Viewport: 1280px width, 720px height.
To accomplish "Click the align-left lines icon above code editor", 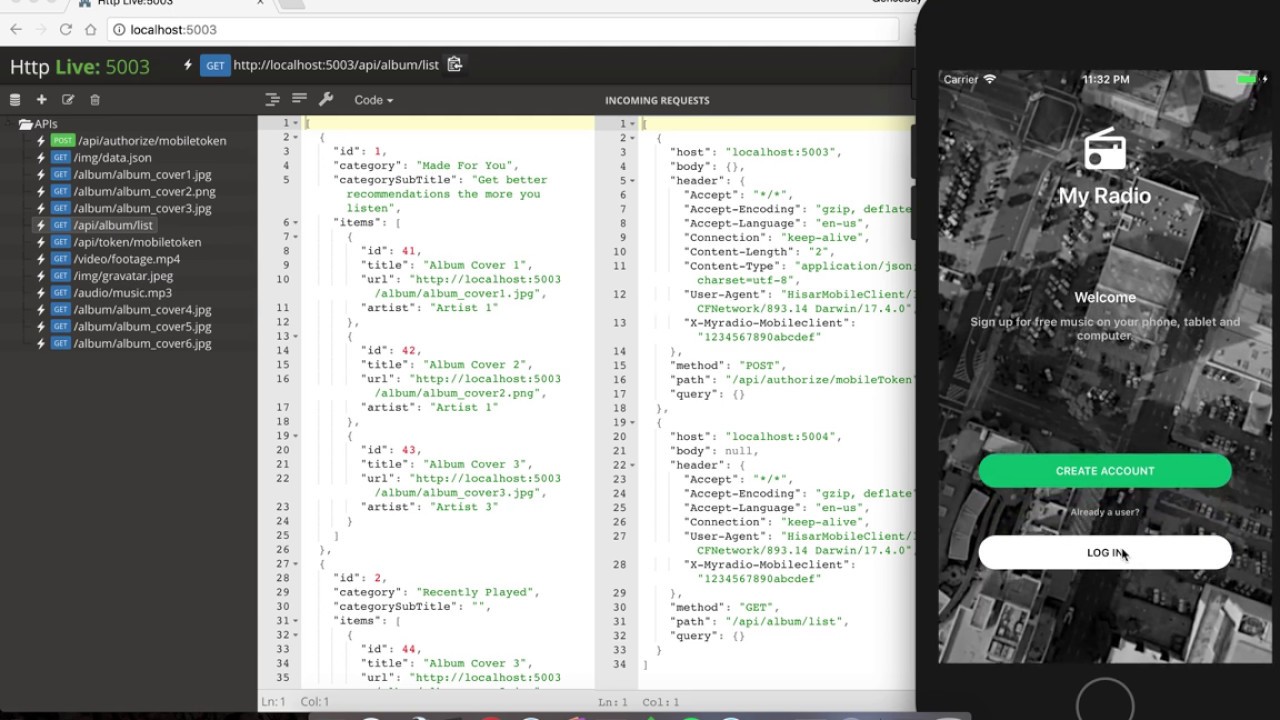I will (x=299, y=98).
